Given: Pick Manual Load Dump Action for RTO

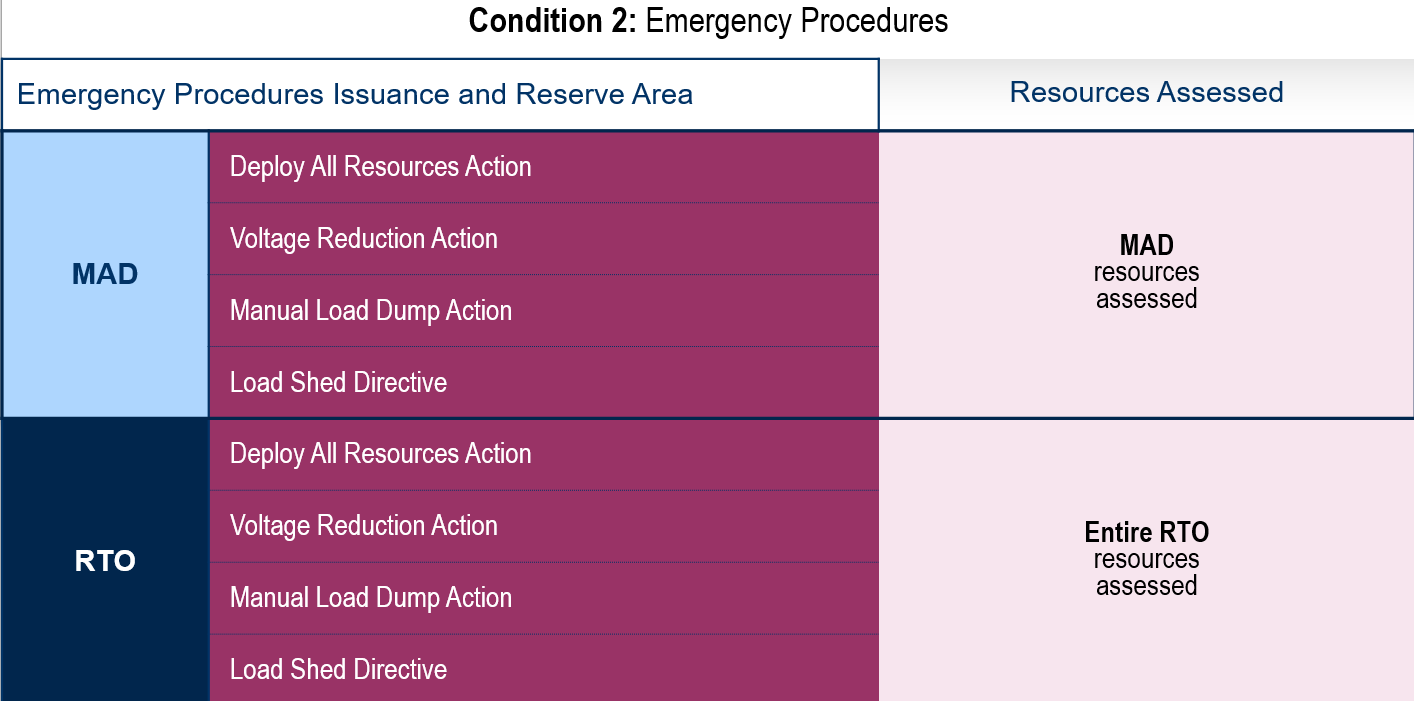Looking at the screenshot, I should [370, 598].
